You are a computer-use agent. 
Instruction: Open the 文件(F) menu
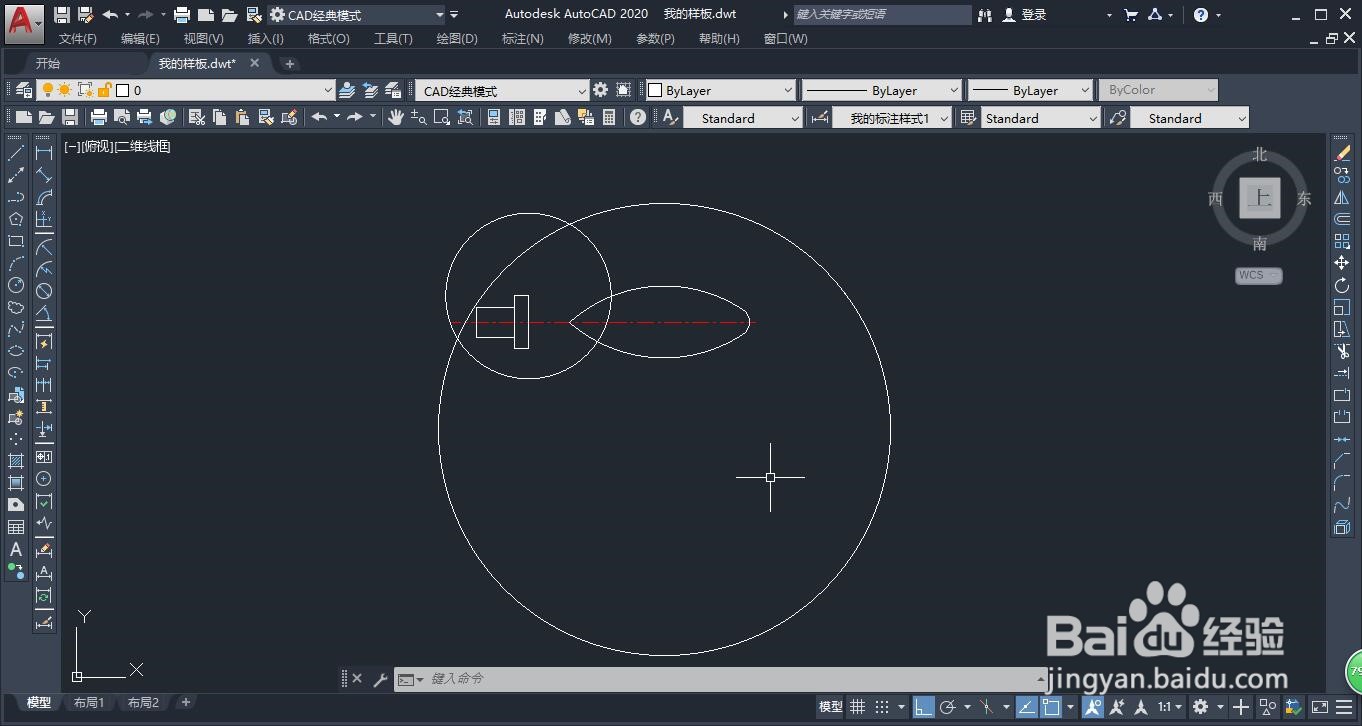pyautogui.click(x=78, y=38)
